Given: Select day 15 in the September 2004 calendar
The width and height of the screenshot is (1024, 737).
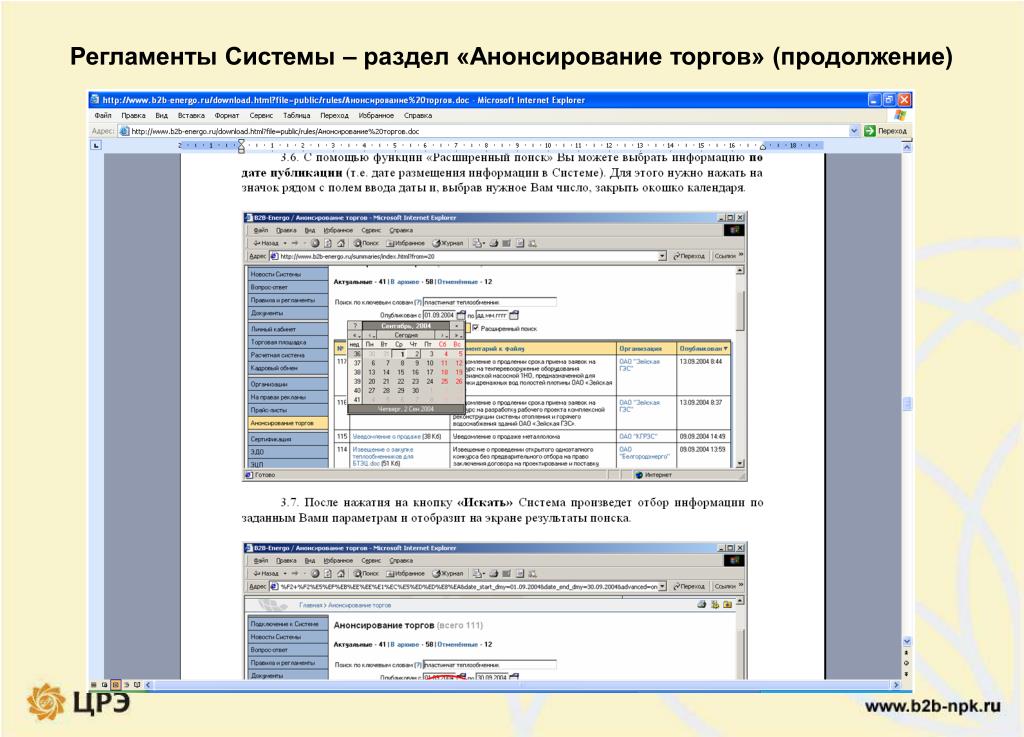Looking at the screenshot, I should pos(400,372).
